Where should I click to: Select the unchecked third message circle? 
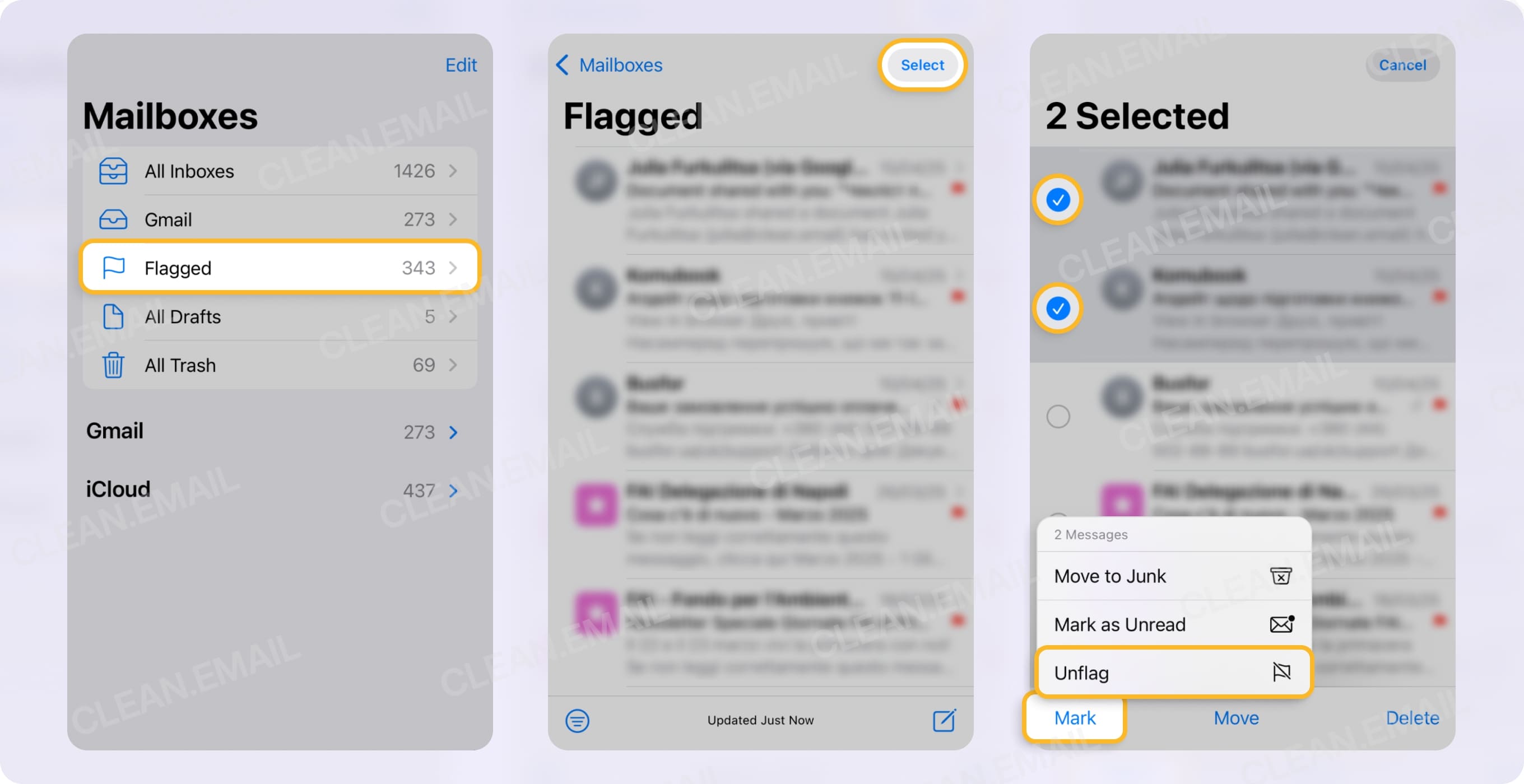pyautogui.click(x=1058, y=417)
